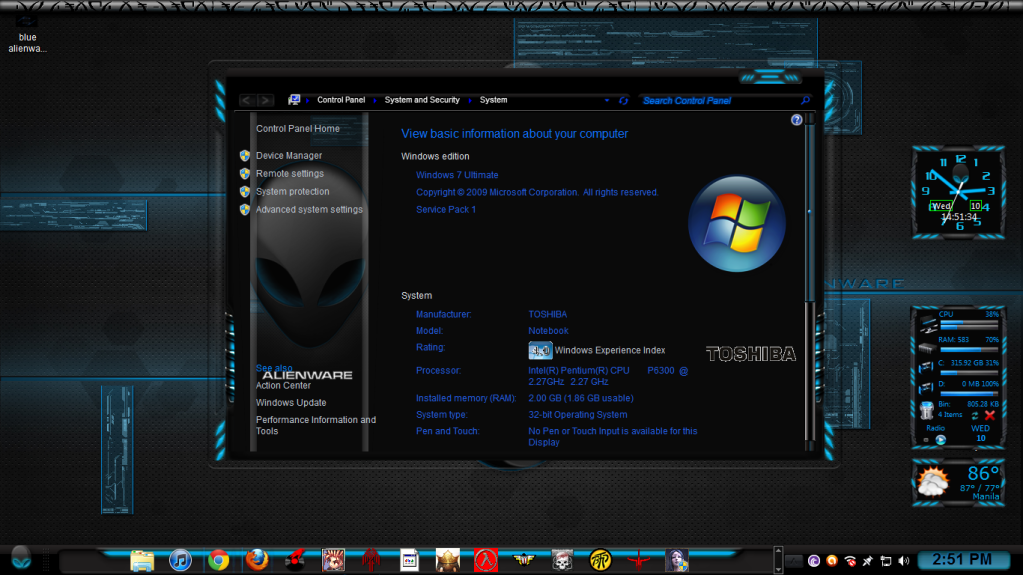This screenshot has width=1023, height=575.
Task: Open the white document icon in taskbar
Action: click(409, 561)
